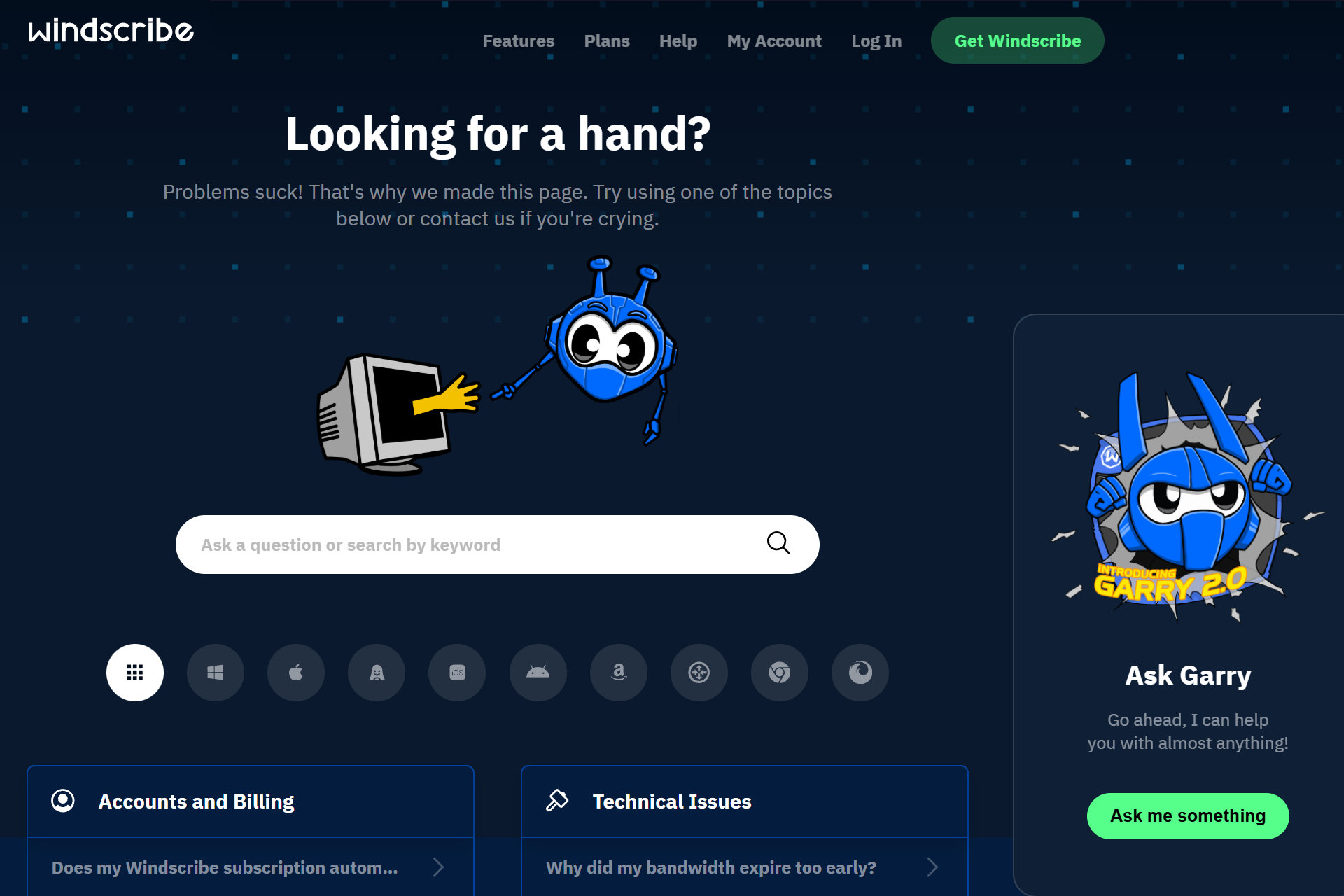Viewport: 1344px width, 896px height.
Task: Toggle the My Account page
Action: pyautogui.click(x=774, y=40)
